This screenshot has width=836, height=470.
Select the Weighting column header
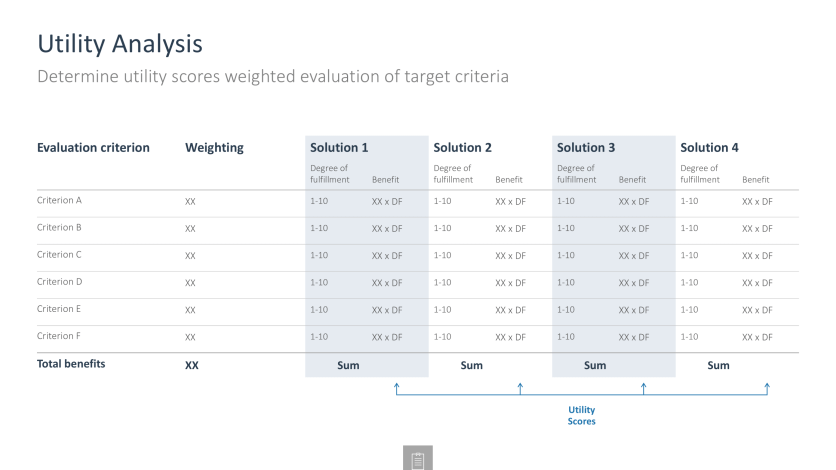214,148
